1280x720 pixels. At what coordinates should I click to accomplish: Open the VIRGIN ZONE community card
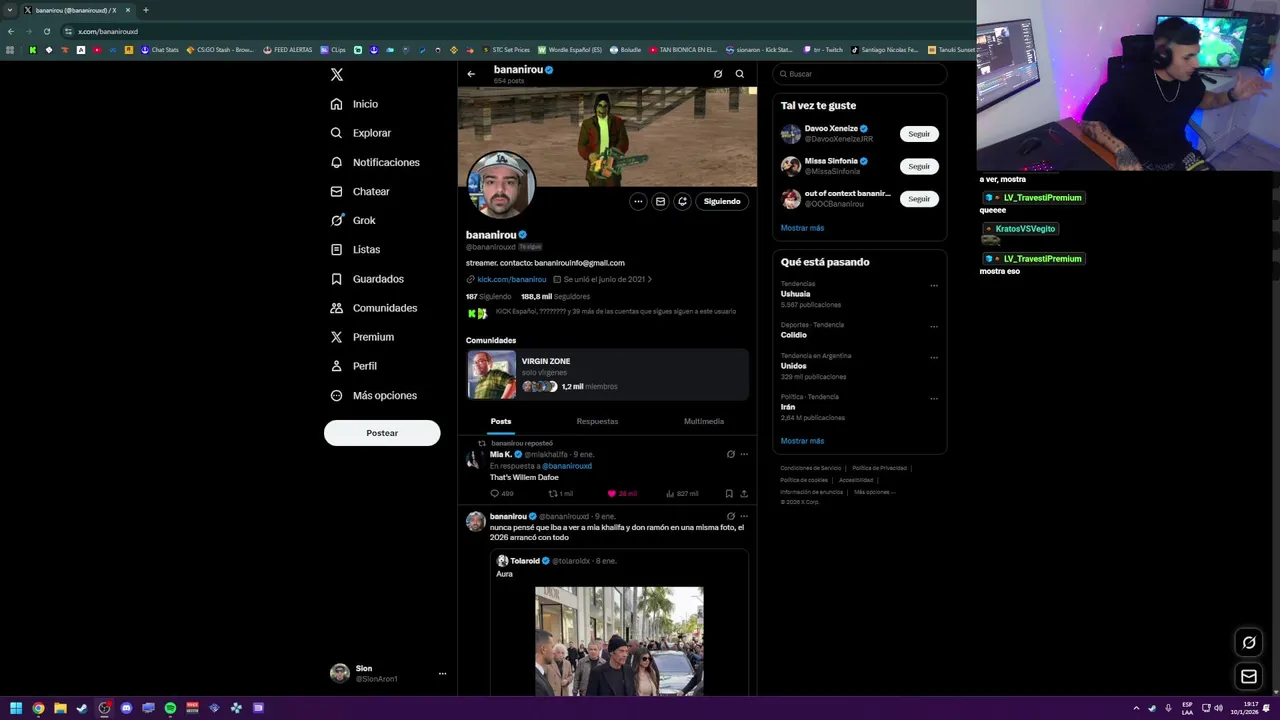coord(607,375)
